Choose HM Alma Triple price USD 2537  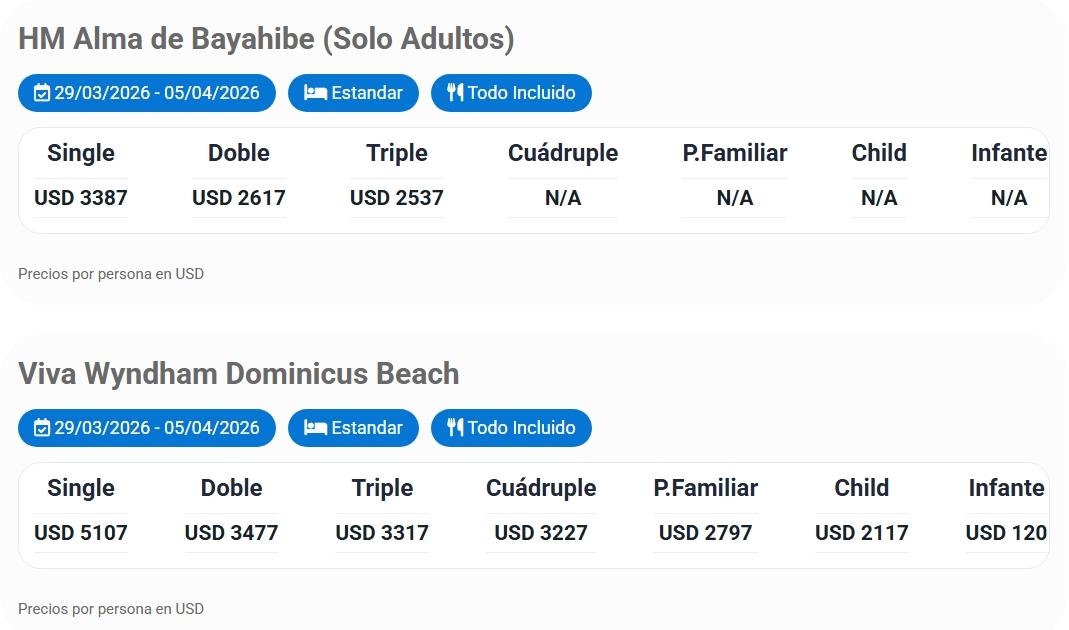pos(397,198)
